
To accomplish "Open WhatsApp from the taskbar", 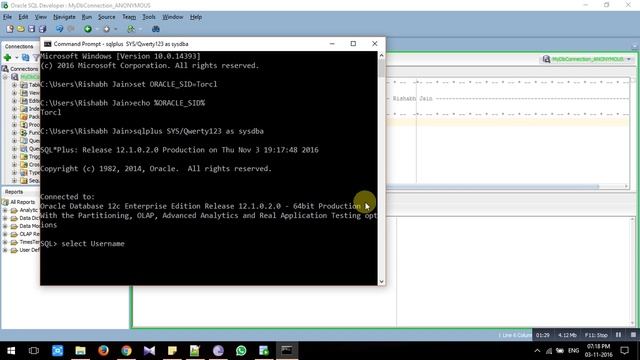I will [241, 351].
